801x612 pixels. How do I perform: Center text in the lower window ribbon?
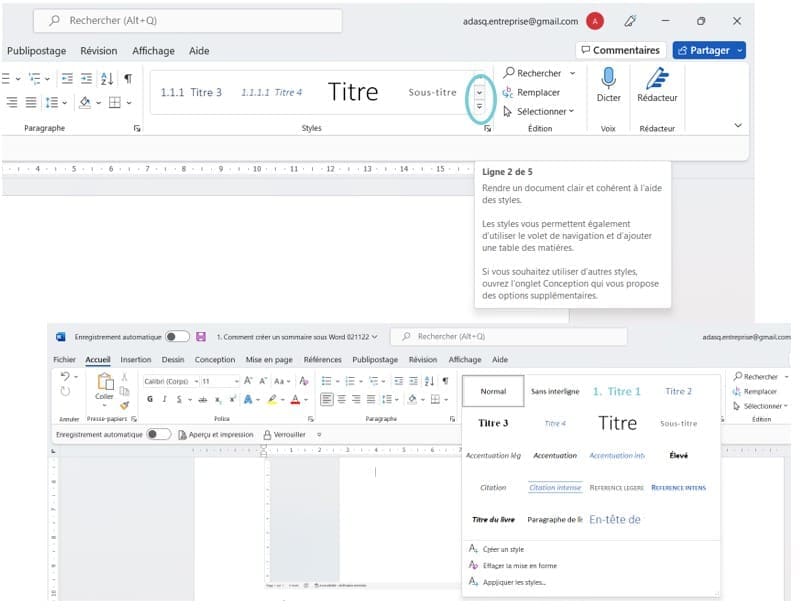click(x=341, y=399)
